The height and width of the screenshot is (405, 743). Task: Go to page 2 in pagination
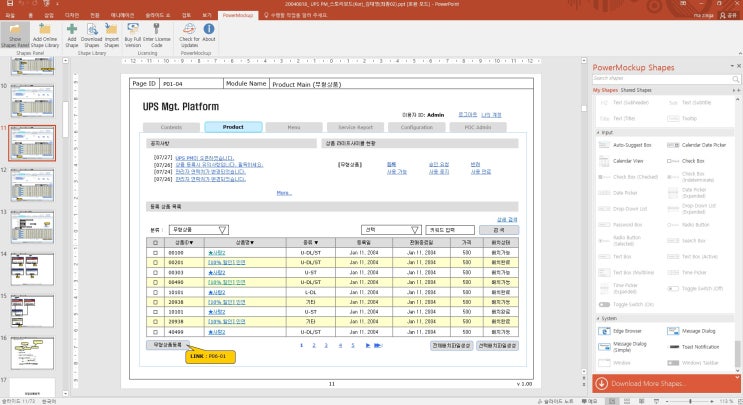point(314,345)
